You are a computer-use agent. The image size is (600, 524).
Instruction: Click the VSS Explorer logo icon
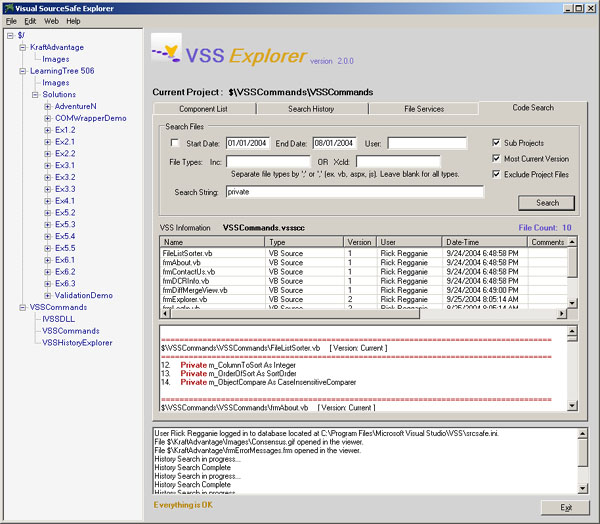pyautogui.click(x=166, y=49)
